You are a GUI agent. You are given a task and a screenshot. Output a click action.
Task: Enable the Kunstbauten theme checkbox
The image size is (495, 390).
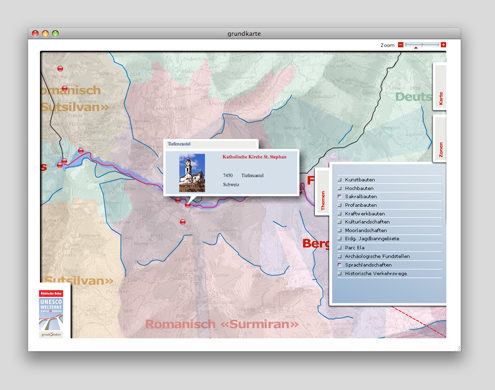(340, 180)
